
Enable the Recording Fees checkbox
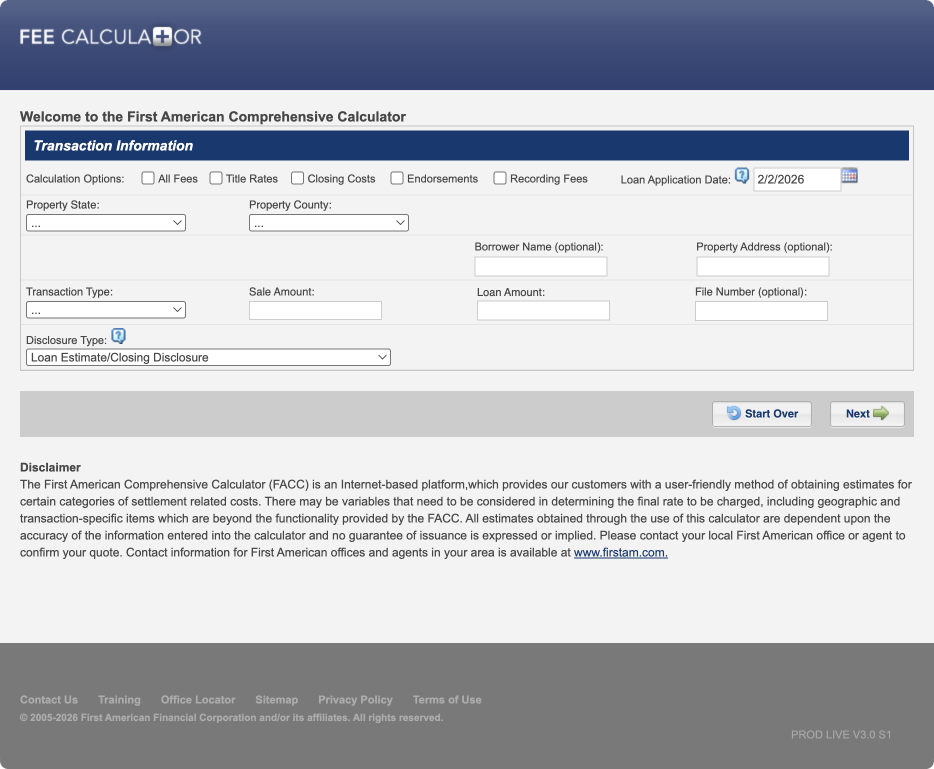500,177
